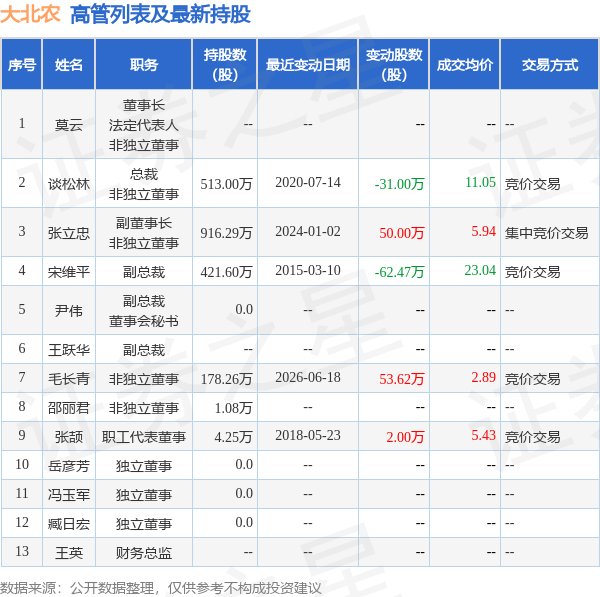Click average price 2.89
The width and height of the screenshot is (600, 597).
(483, 377)
